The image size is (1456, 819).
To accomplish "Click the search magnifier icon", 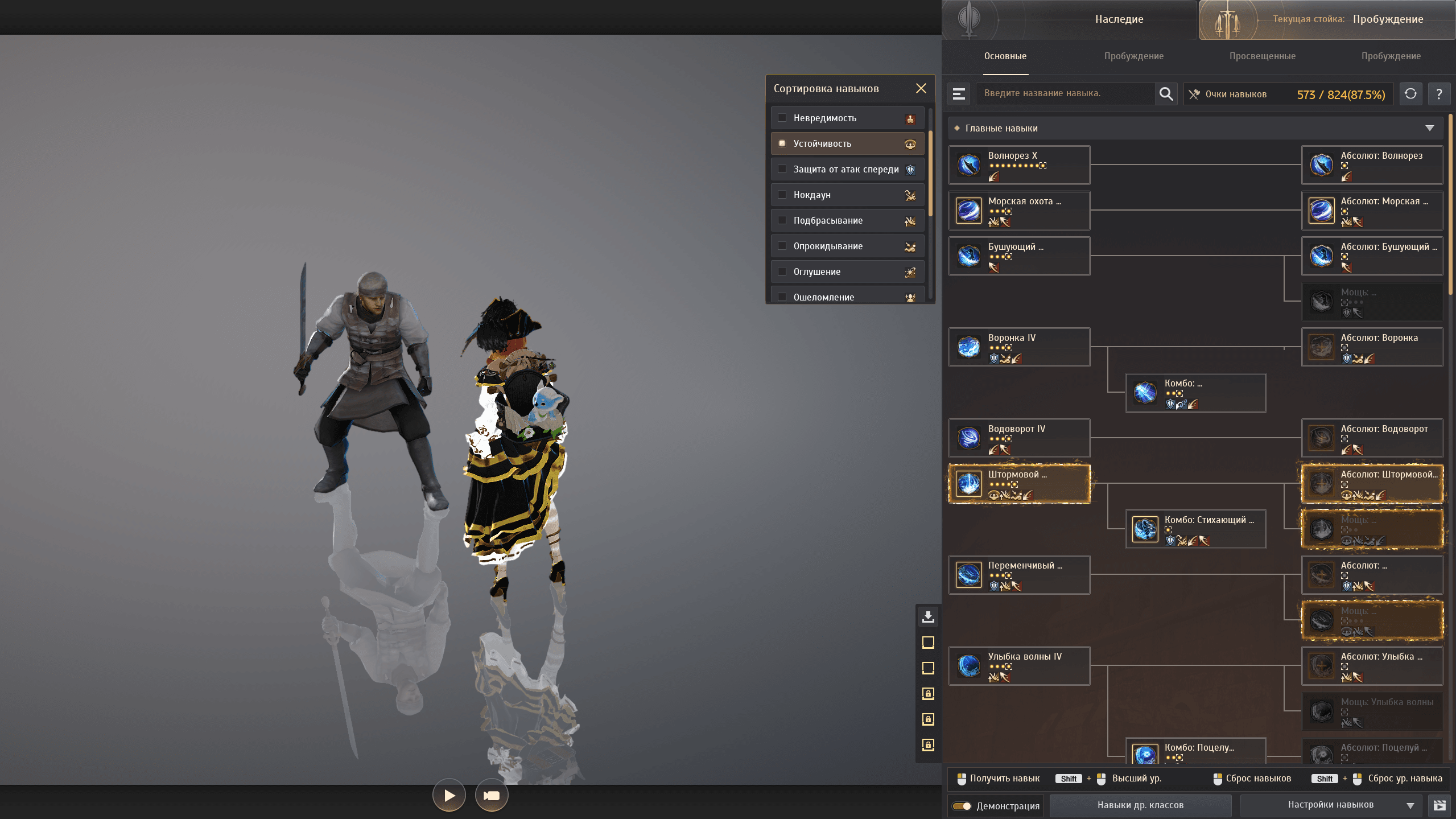I will (1166, 94).
